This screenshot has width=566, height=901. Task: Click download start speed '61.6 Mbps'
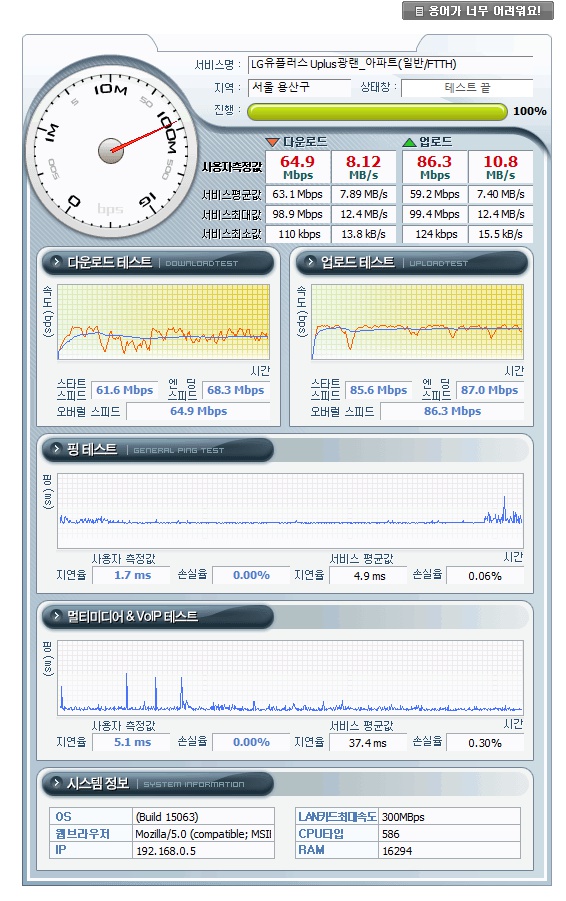125,390
